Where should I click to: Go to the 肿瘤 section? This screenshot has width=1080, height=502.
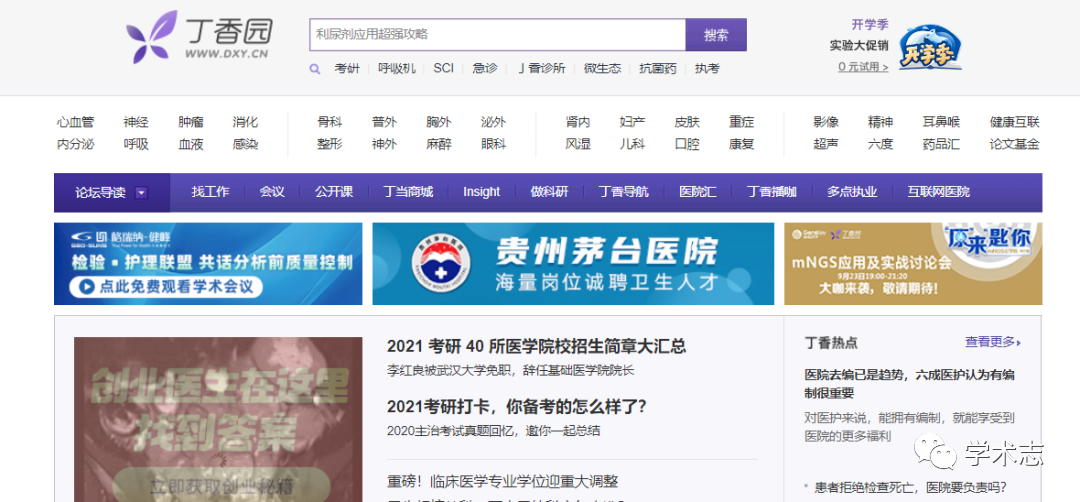coord(191,123)
